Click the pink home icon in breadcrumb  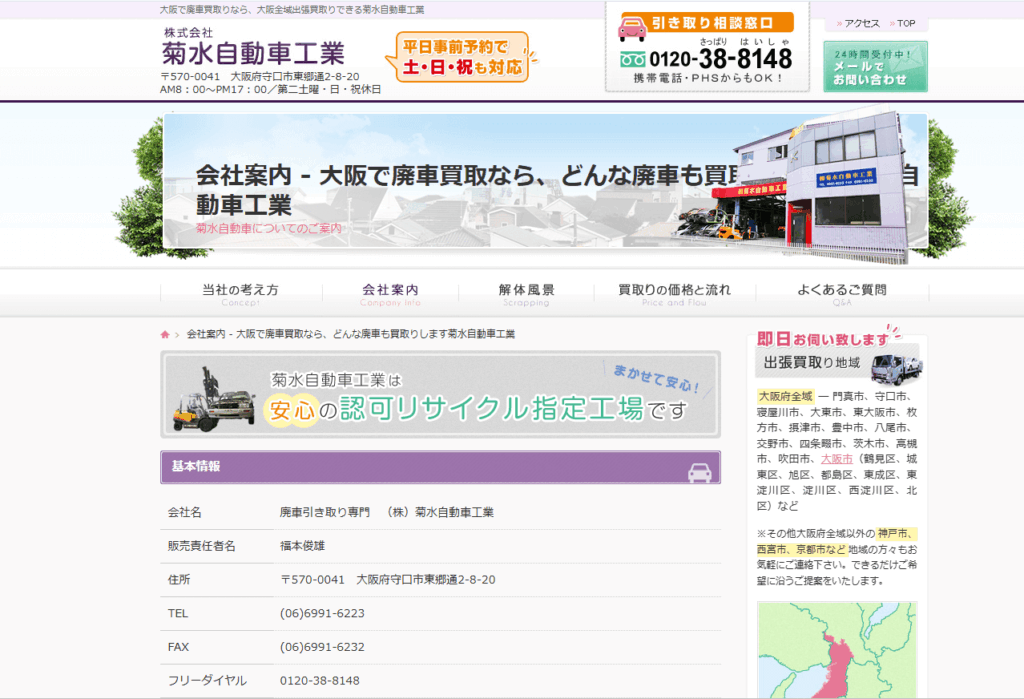[165, 334]
